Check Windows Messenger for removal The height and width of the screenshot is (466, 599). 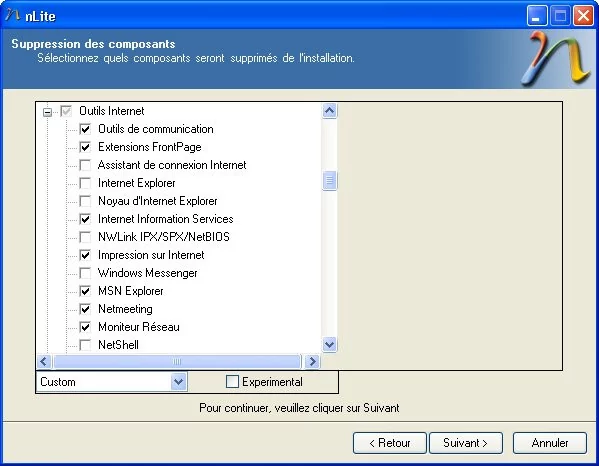click(85, 273)
